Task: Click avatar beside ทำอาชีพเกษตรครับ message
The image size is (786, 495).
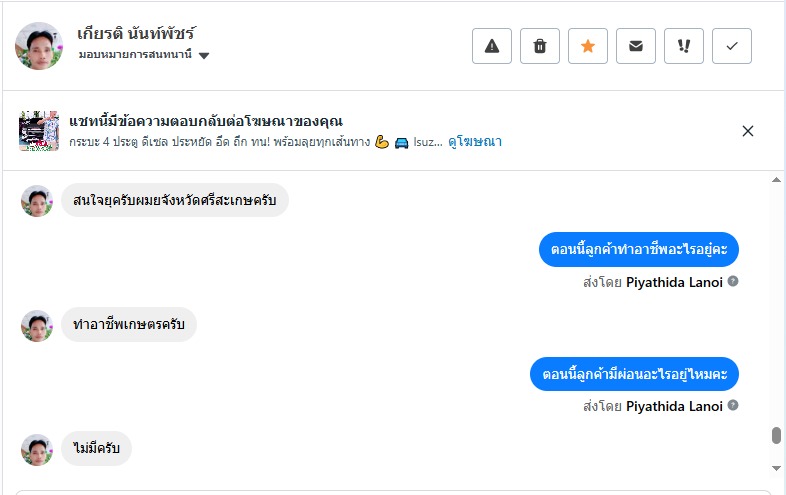Action: point(37,326)
